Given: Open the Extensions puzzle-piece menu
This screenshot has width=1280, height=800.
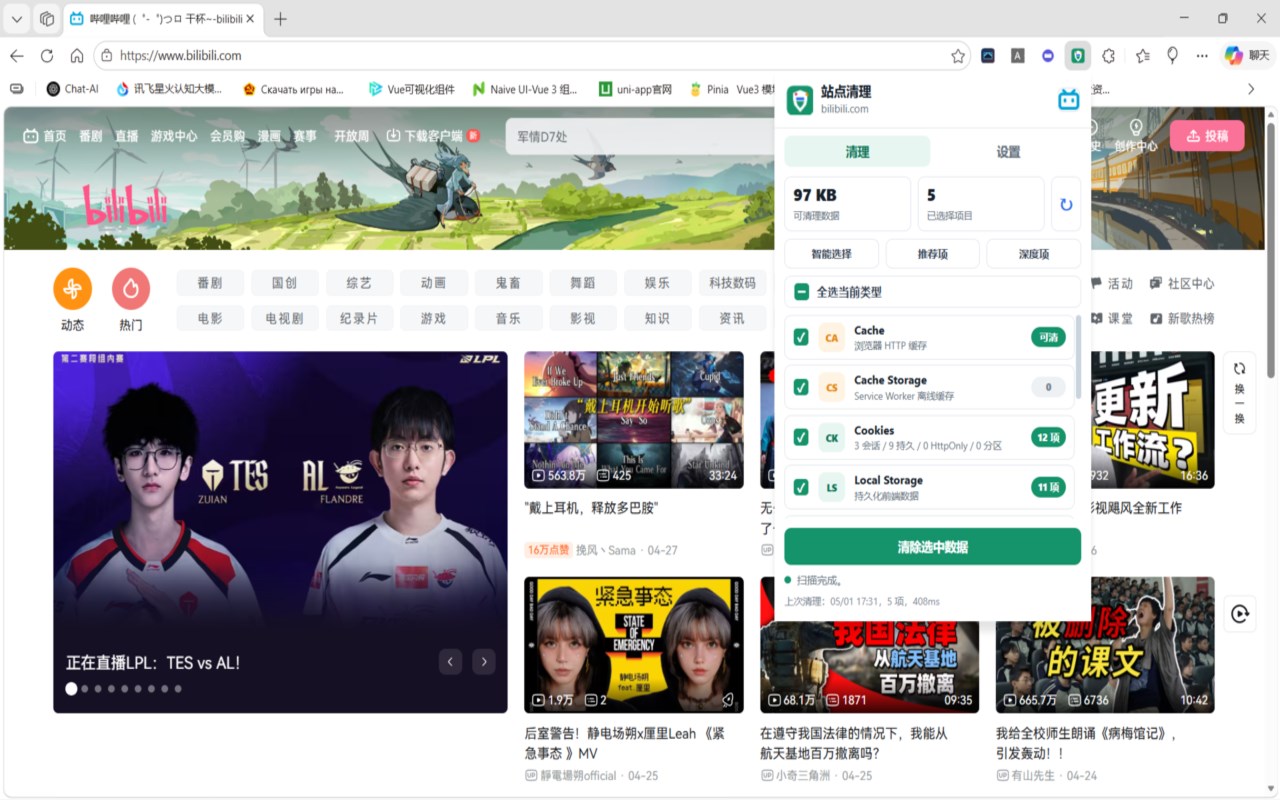Looking at the screenshot, I should pyautogui.click(x=1108, y=56).
